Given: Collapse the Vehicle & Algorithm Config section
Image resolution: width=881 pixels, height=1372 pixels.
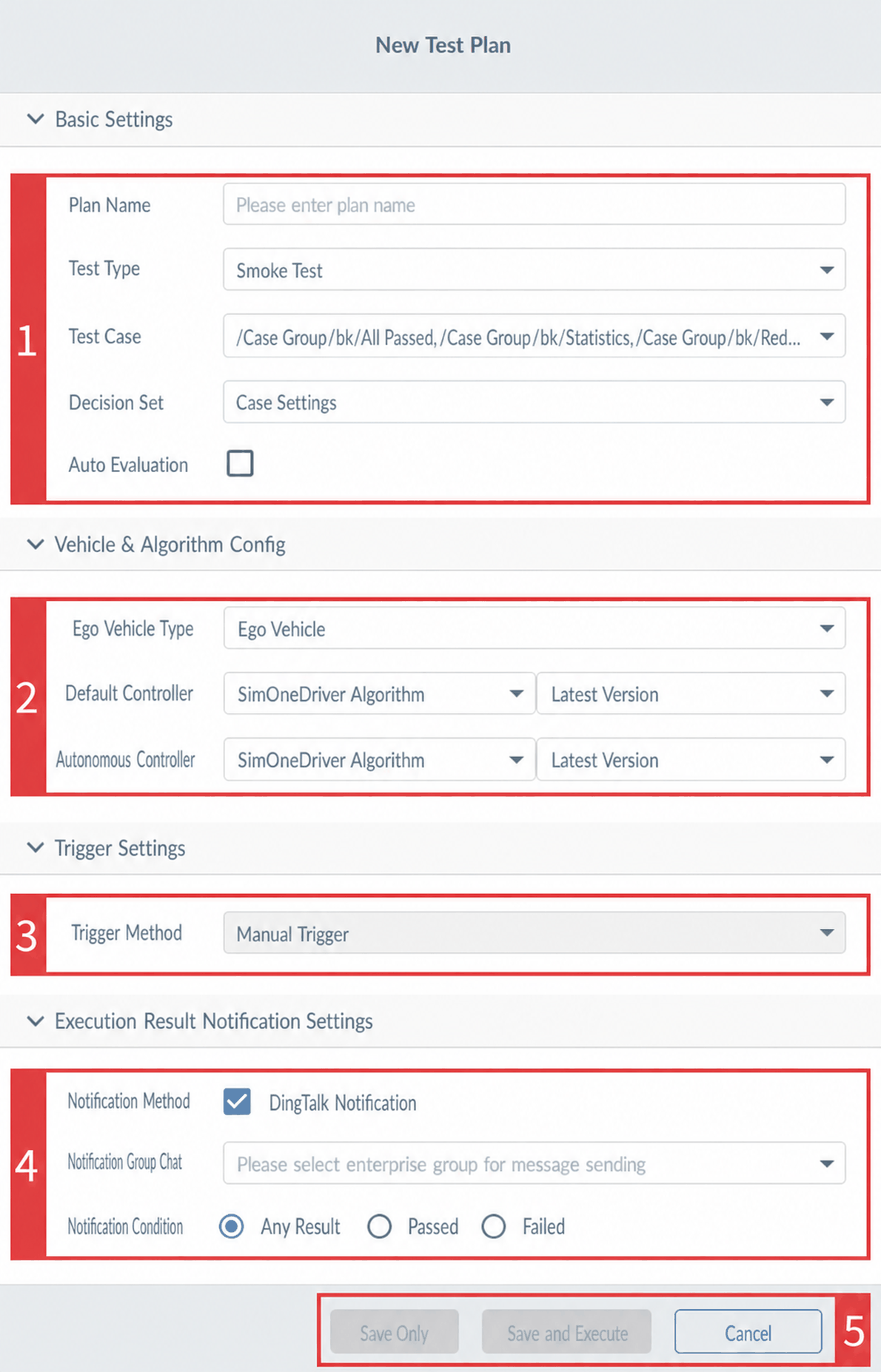Looking at the screenshot, I should 35,545.
